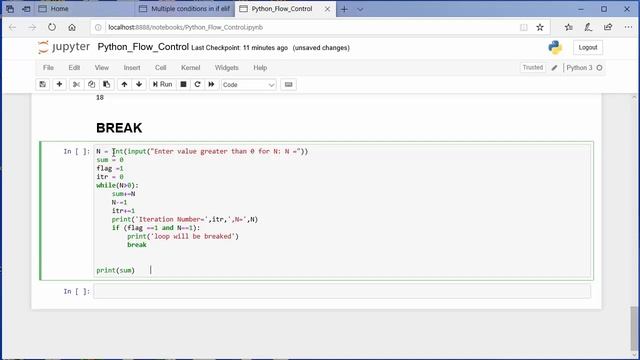Click the edit mode pencil indicator

554,68
